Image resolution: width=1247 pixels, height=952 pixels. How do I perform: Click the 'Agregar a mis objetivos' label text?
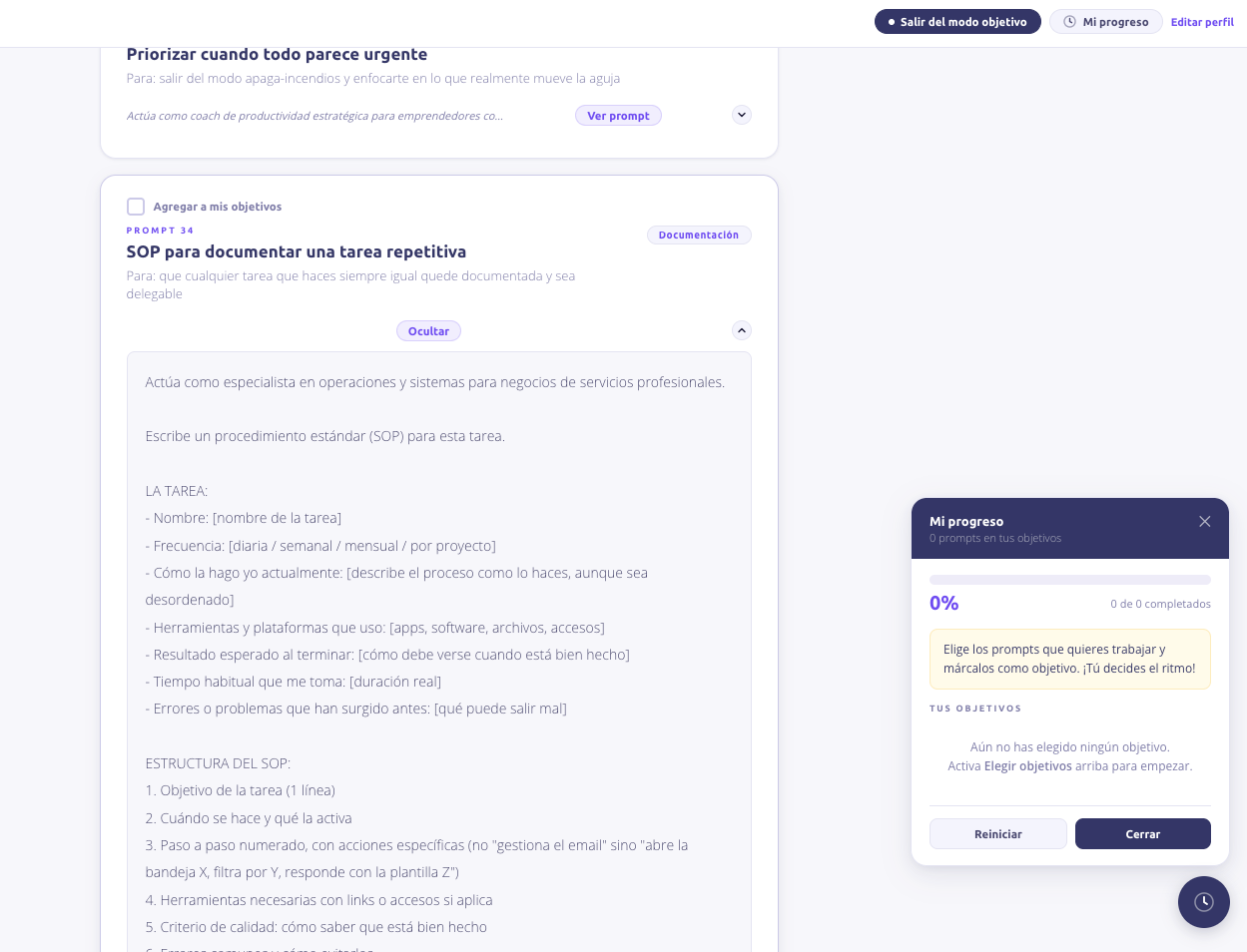(x=217, y=207)
